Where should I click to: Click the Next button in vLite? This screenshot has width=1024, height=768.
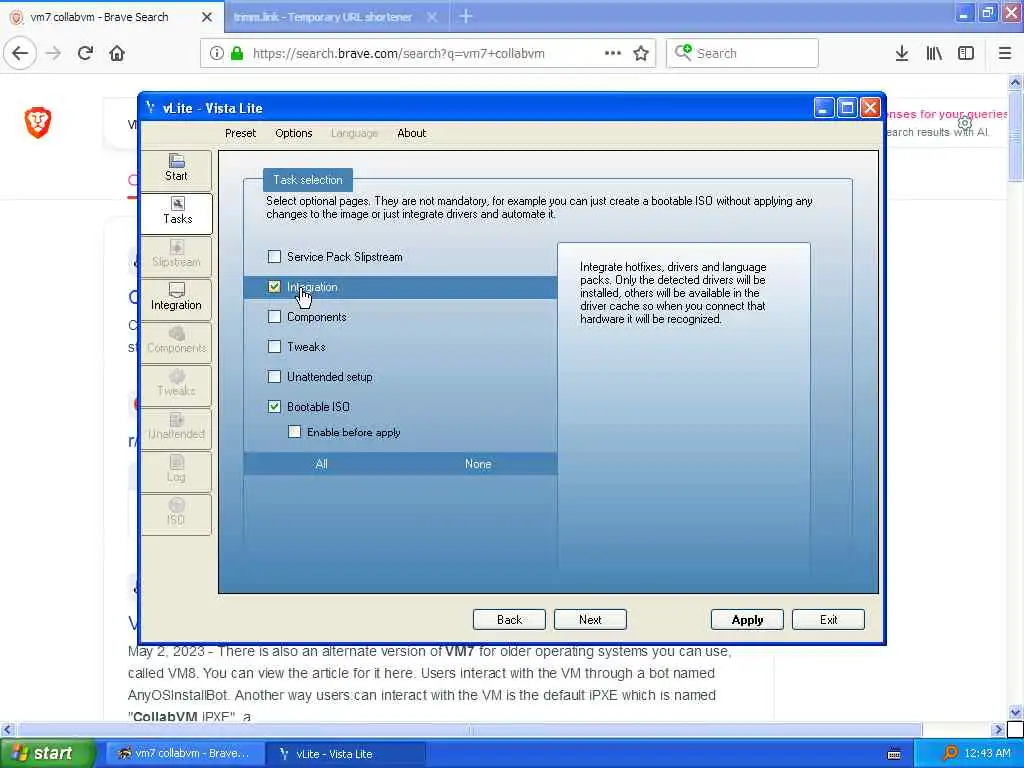pyautogui.click(x=590, y=620)
